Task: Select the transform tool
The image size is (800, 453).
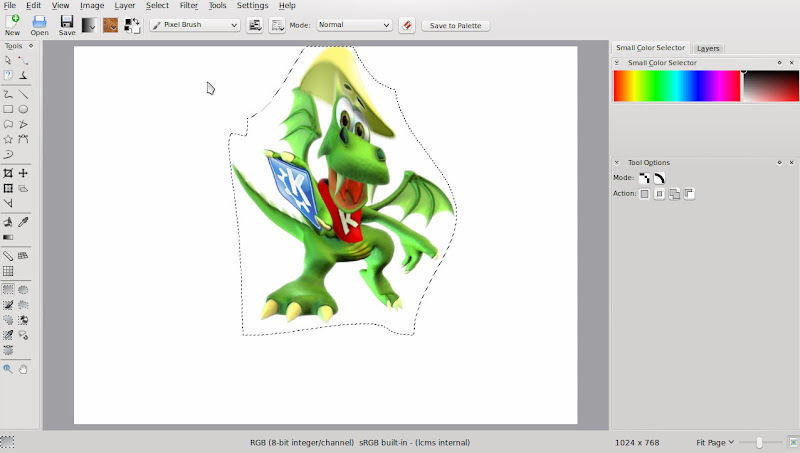Action: 8,188
